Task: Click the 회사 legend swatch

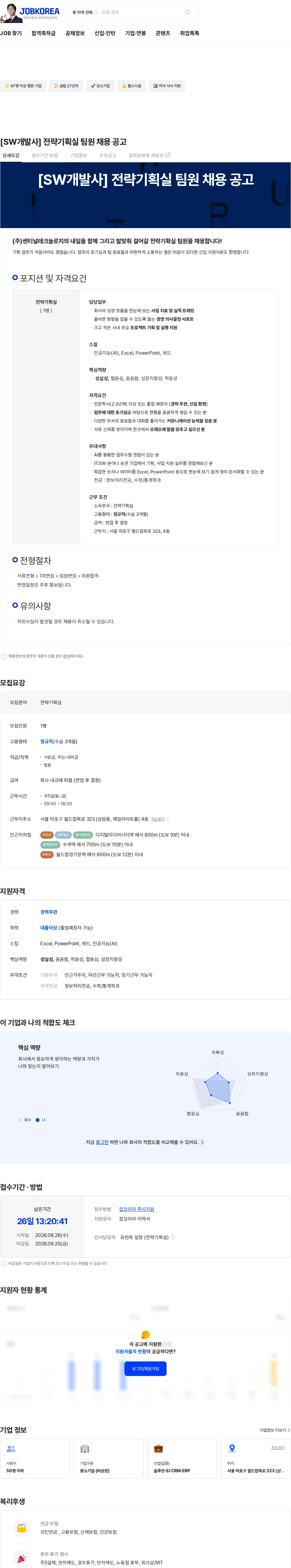Action: (20, 1119)
